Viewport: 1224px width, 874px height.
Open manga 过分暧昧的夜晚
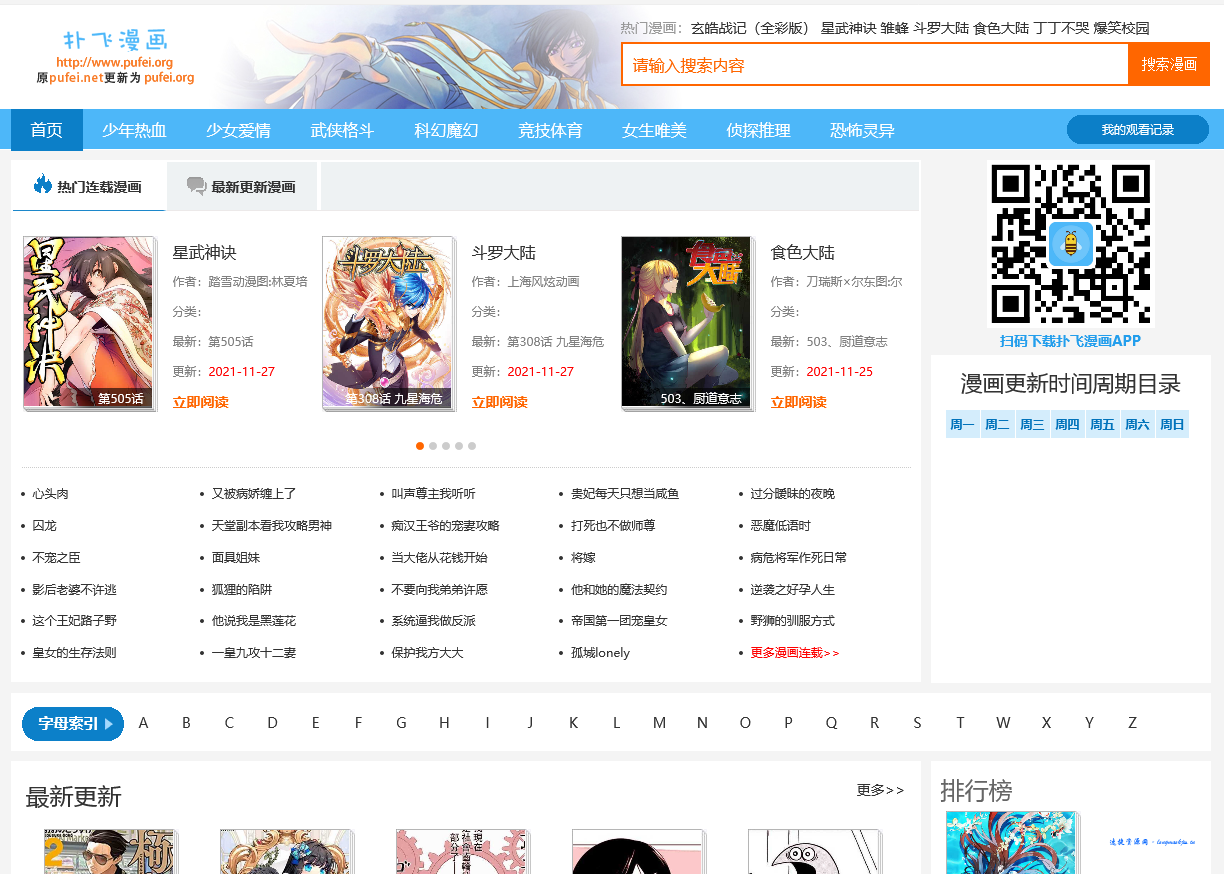click(x=792, y=494)
